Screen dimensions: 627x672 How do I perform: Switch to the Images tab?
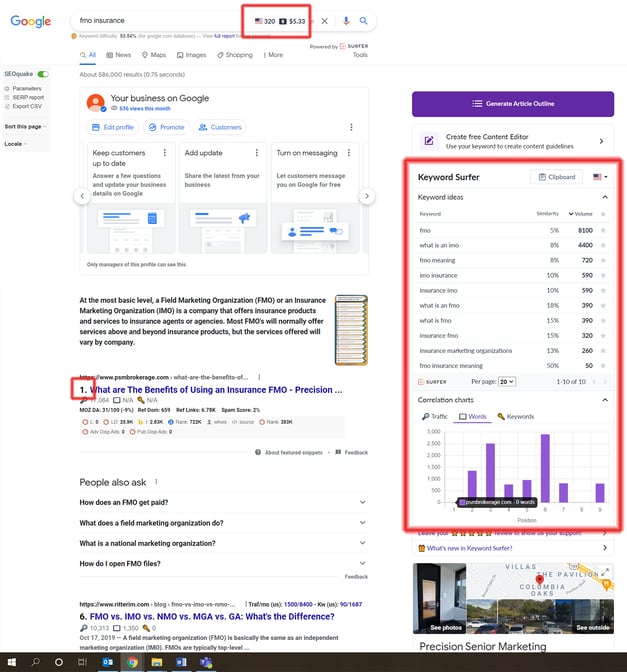192,55
